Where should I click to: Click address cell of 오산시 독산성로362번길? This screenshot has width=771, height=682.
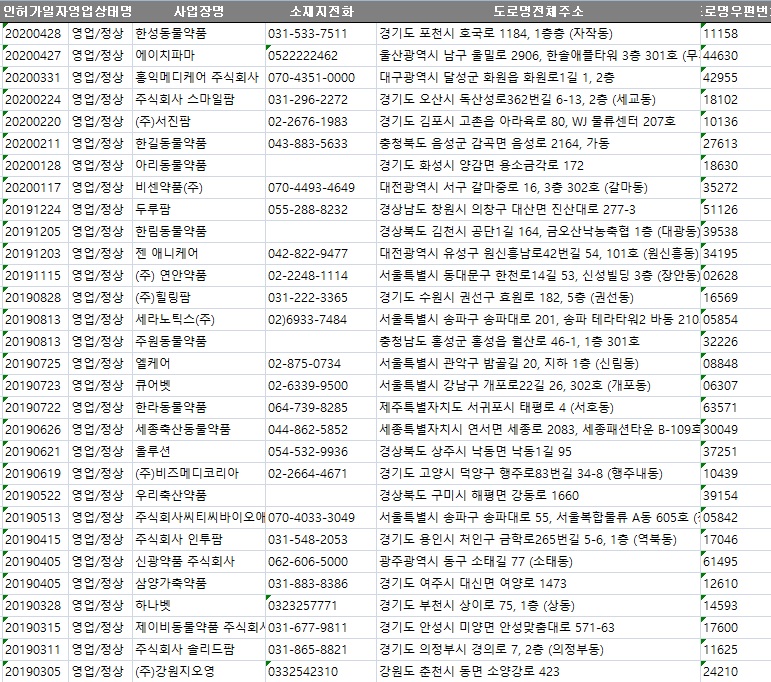click(538, 100)
